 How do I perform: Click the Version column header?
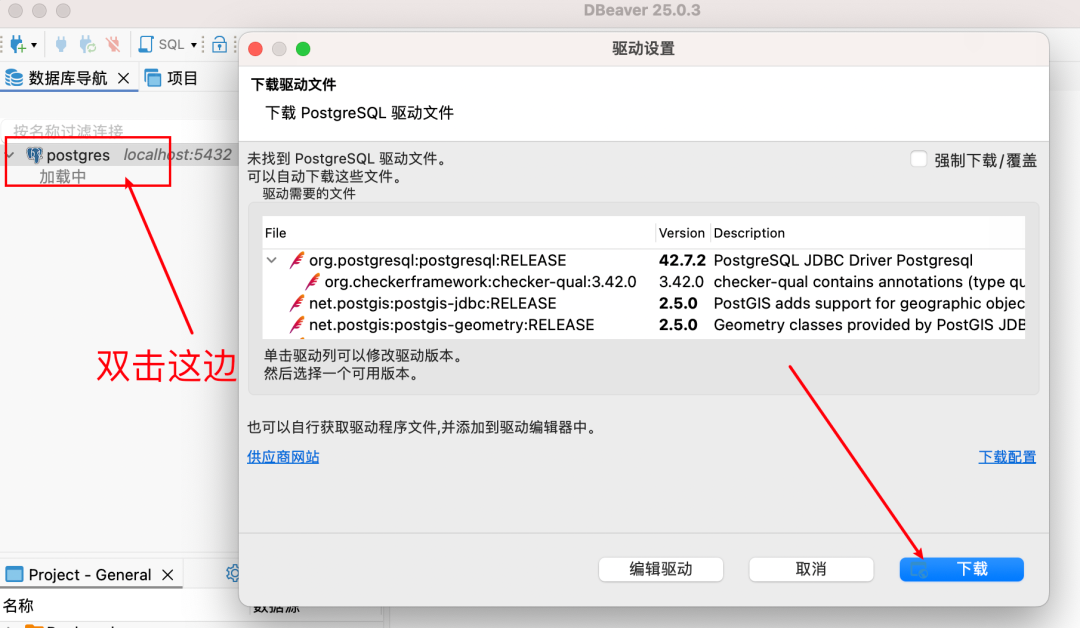pyautogui.click(x=681, y=233)
